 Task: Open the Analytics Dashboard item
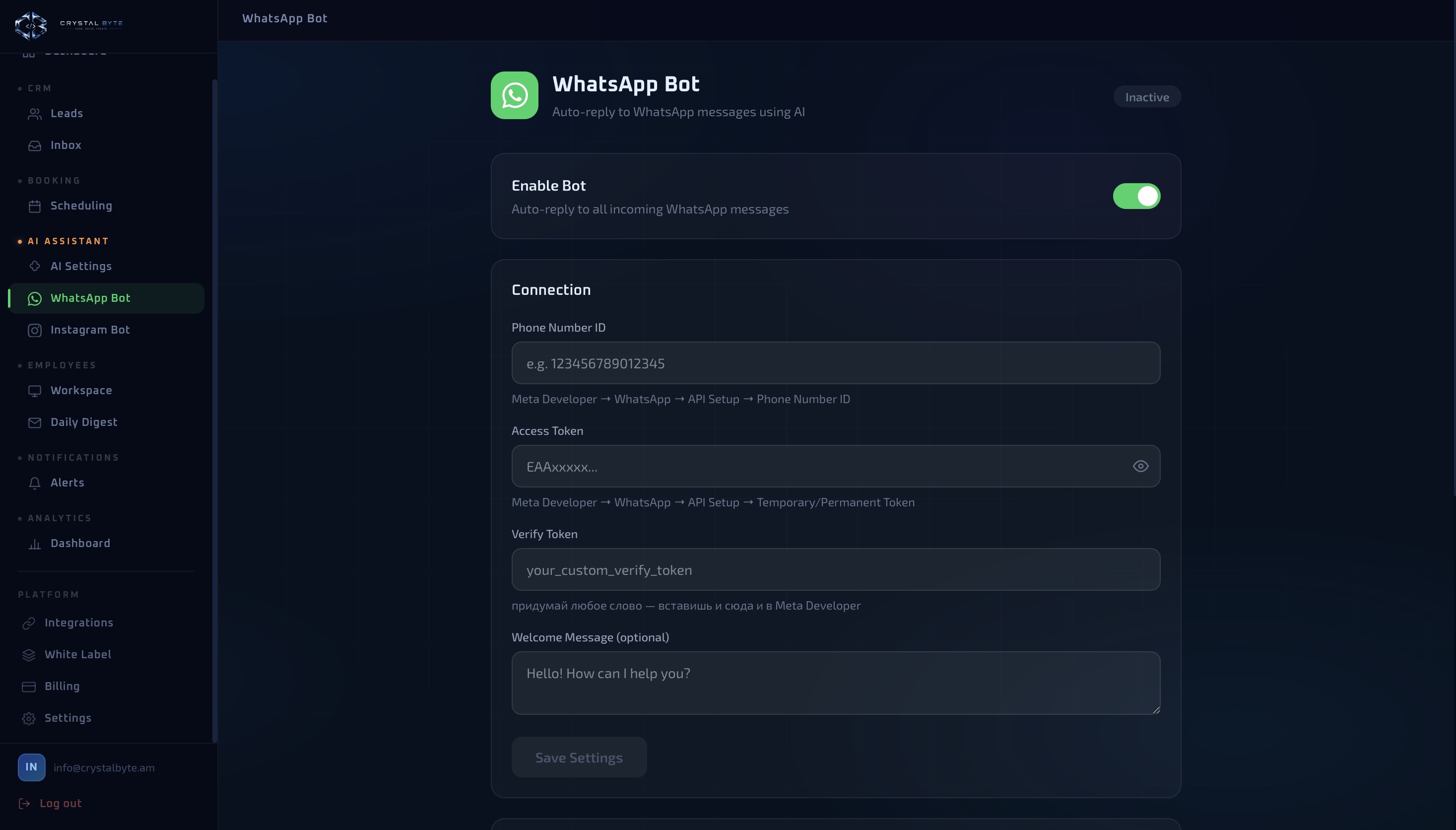106,543
